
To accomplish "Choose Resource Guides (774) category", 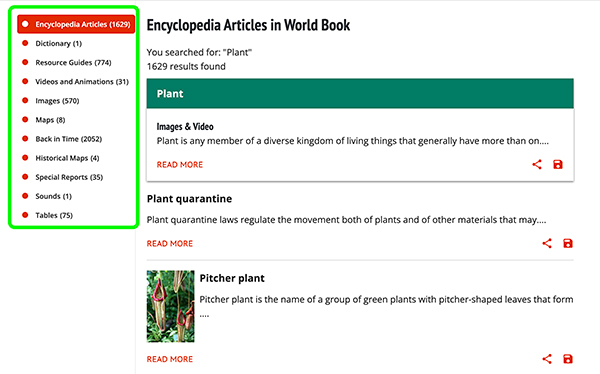I will [73, 62].
